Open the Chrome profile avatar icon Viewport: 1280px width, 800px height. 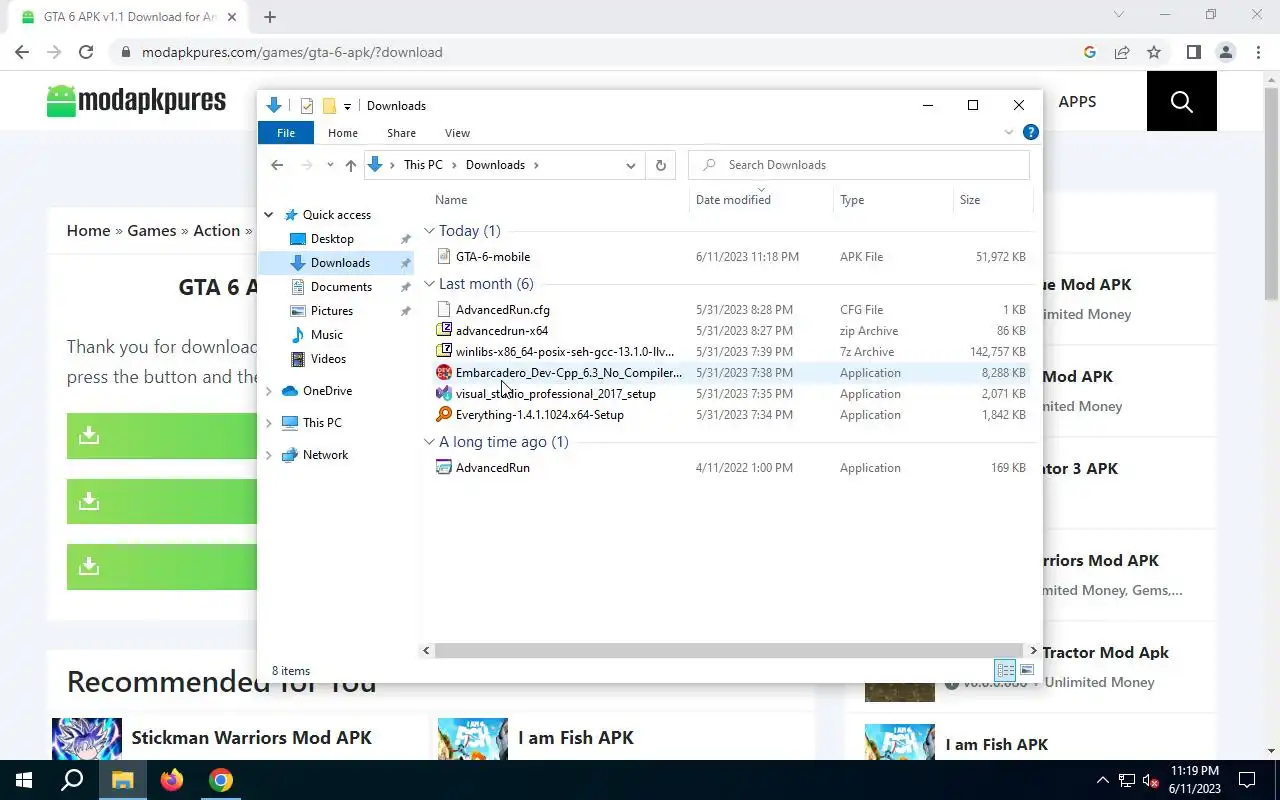click(x=1226, y=52)
